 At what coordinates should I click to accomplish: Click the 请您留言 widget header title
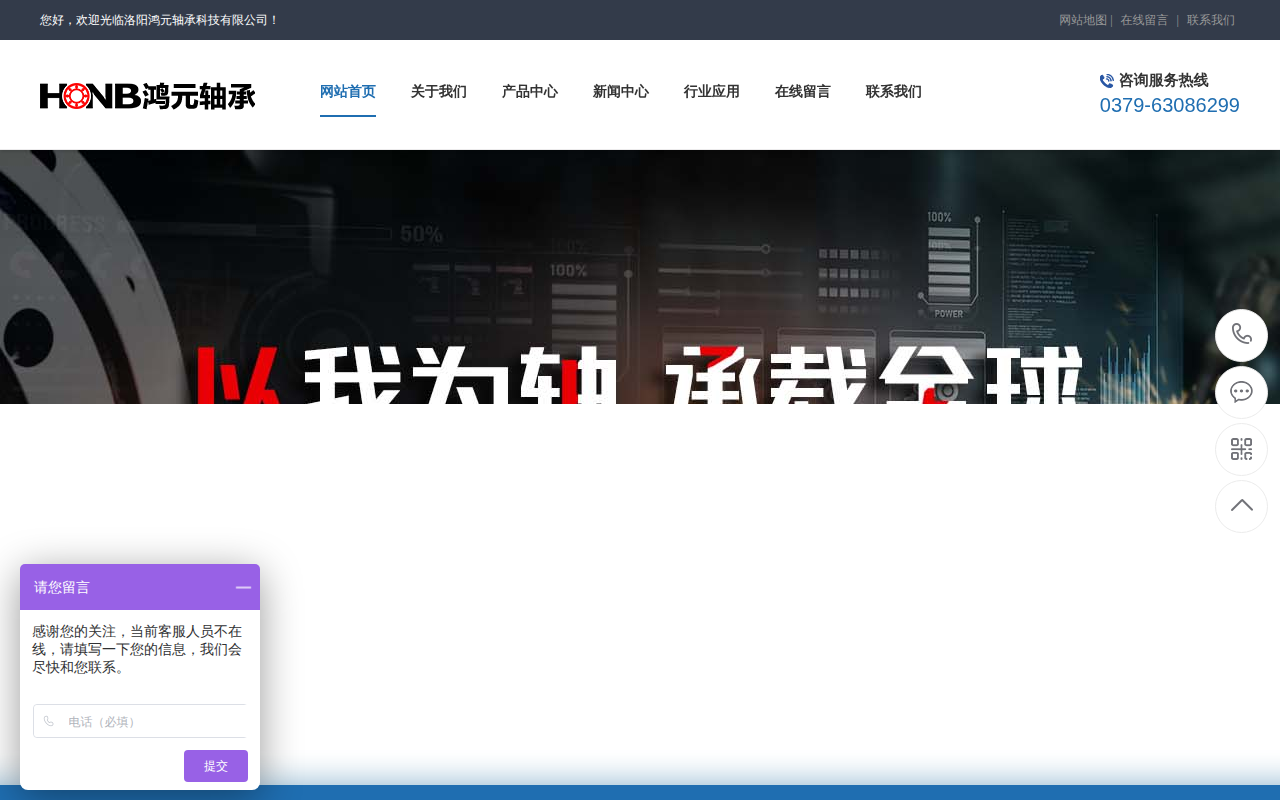coord(62,587)
